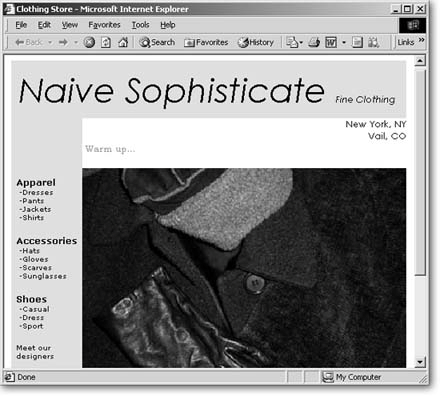This screenshot has height=396, width=440.
Task: Click the Vail, CO text
Action: tap(387, 136)
